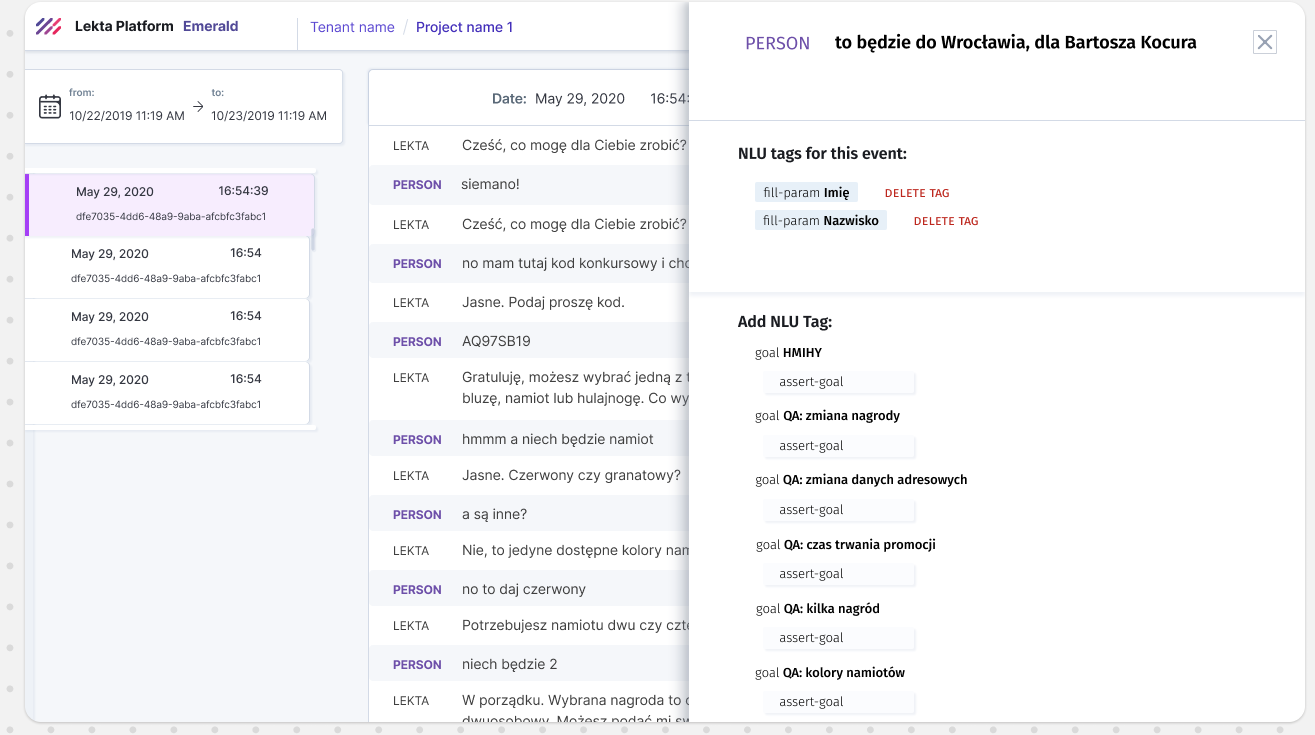Select the session at 16:54:39

[x=170, y=204]
